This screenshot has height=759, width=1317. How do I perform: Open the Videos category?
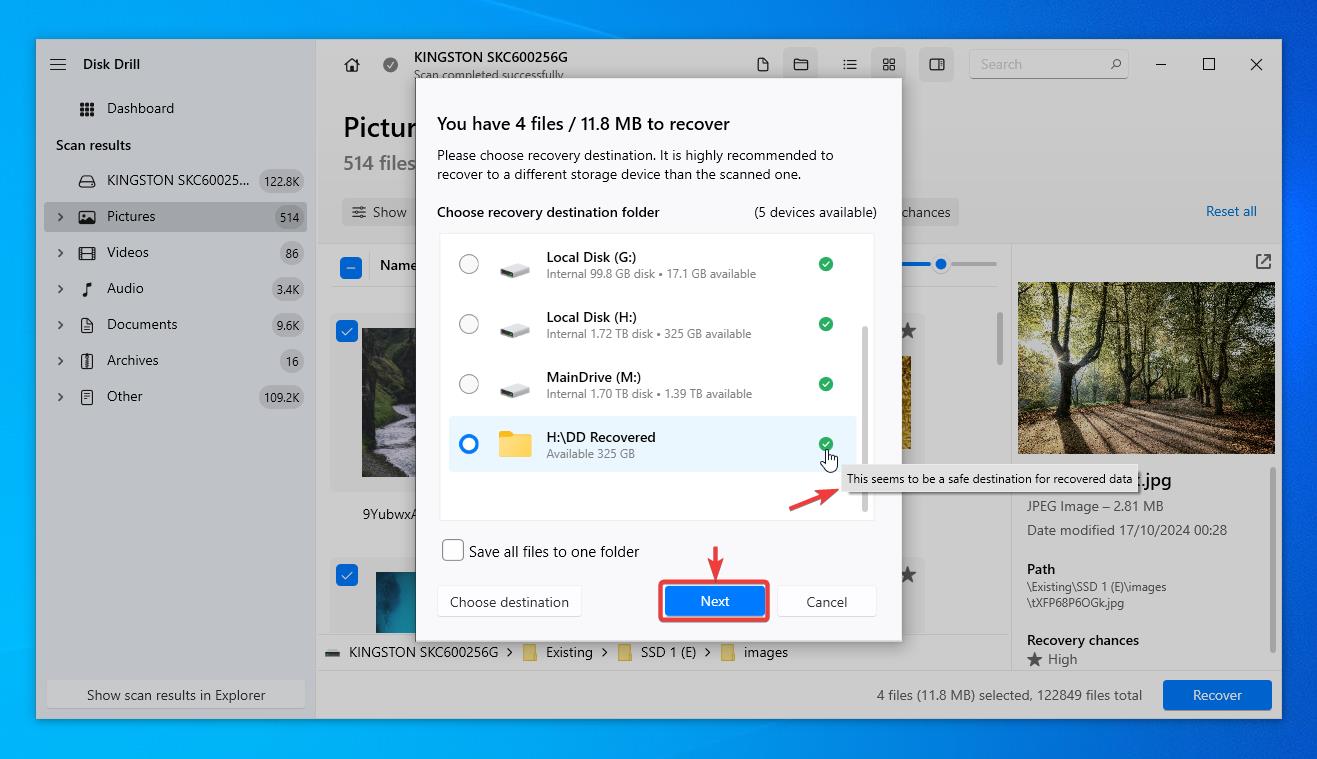175,253
